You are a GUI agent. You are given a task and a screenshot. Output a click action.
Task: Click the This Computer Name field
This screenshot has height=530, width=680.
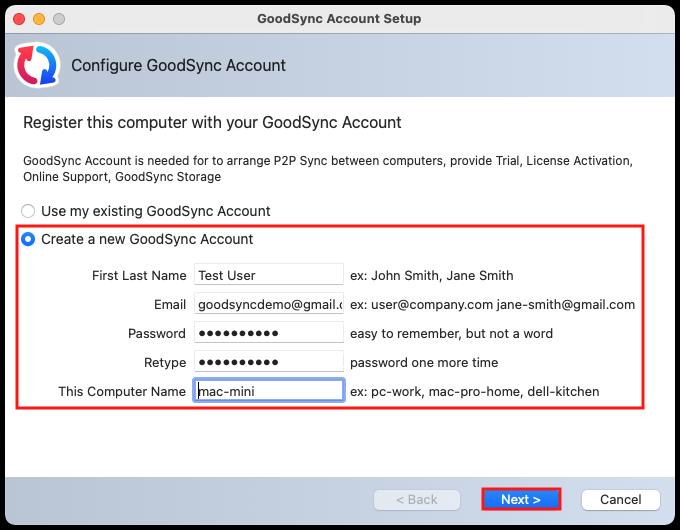pos(268,391)
